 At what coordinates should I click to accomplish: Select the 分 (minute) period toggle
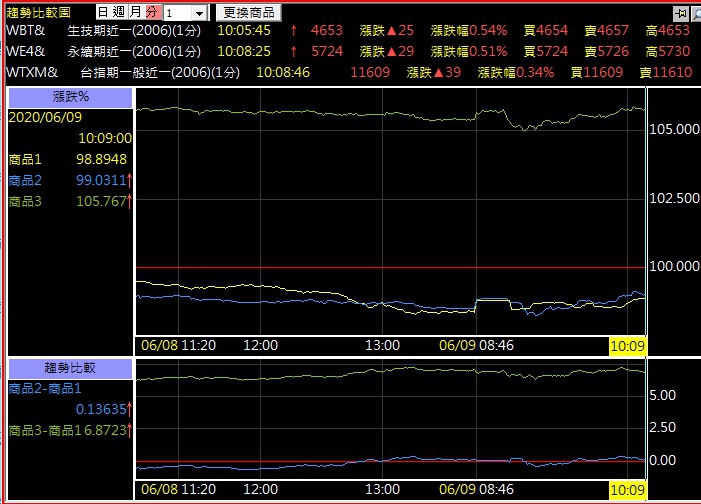pyautogui.click(x=152, y=12)
